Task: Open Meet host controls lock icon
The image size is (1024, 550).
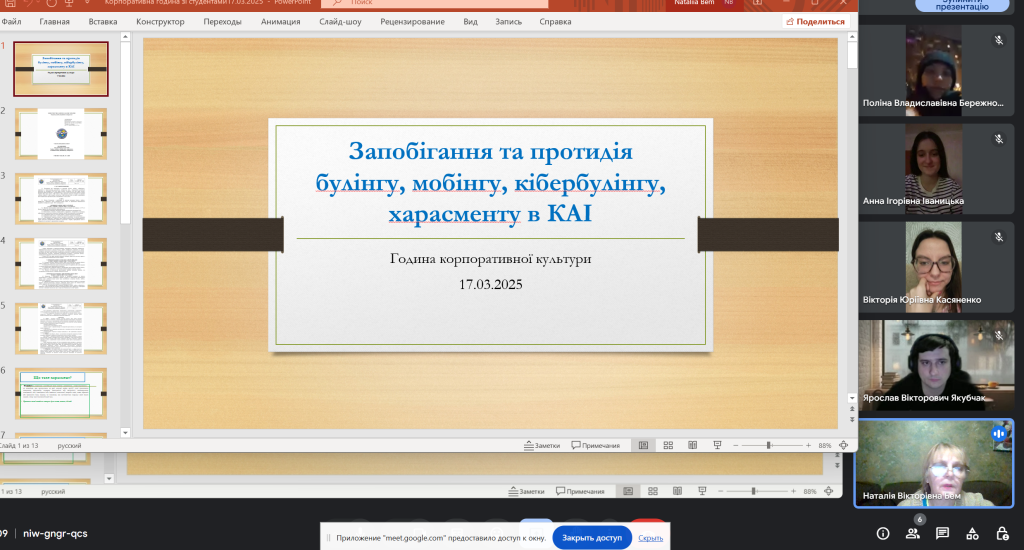Action: [1002, 533]
